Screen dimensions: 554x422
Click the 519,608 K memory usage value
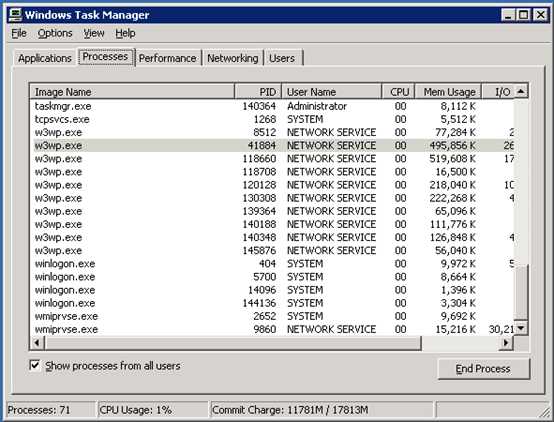453,158
